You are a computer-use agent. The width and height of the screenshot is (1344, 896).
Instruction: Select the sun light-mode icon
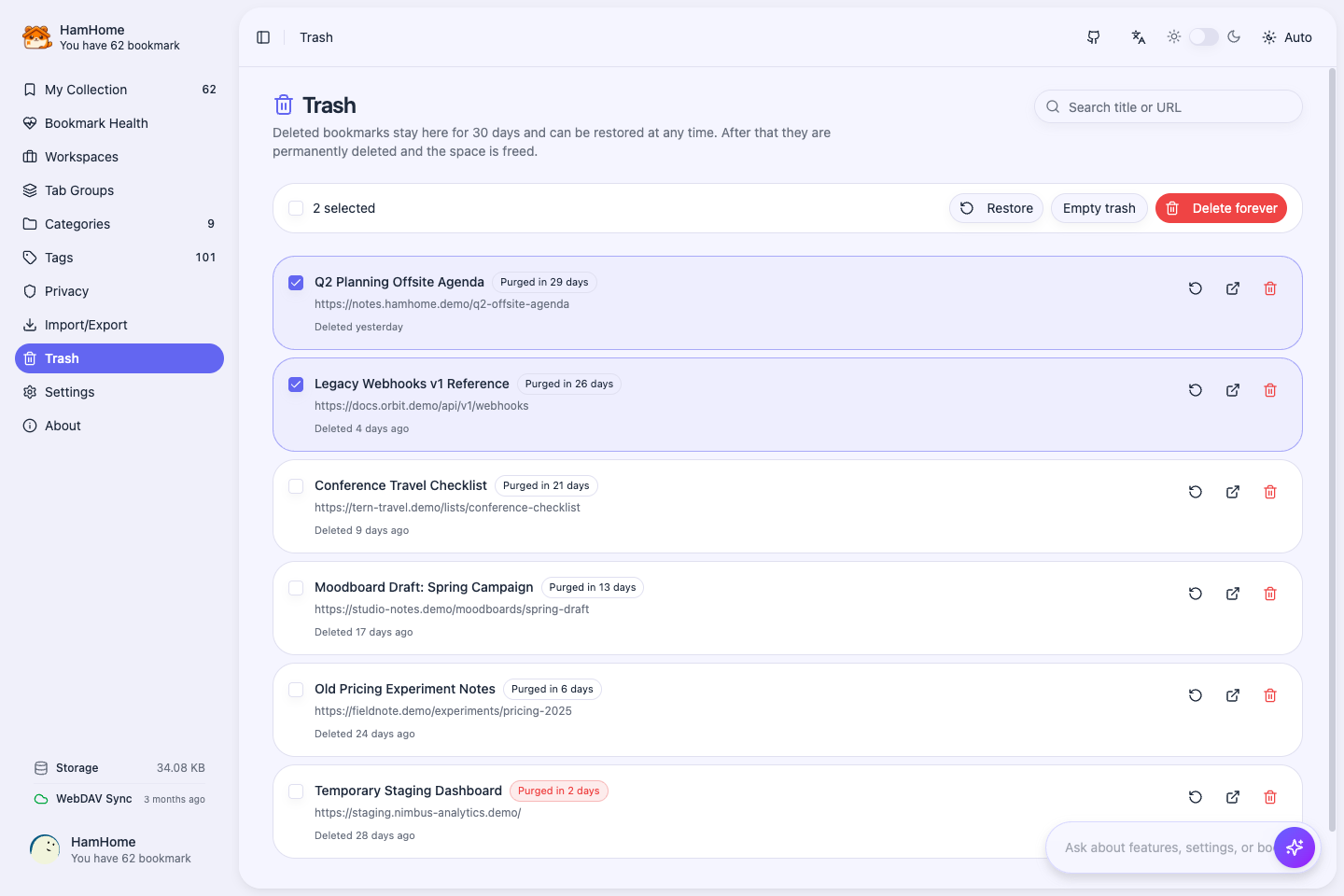pyautogui.click(x=1174, y=36)
